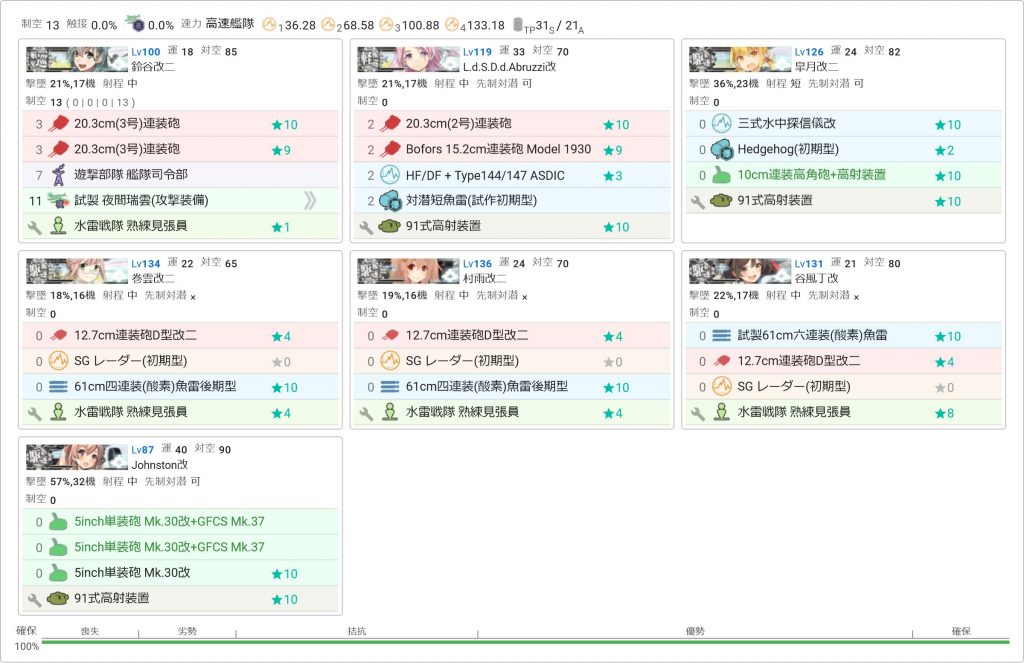Click the ★8 improvement level on 谷風丁改 lookout

click(944, 413)
